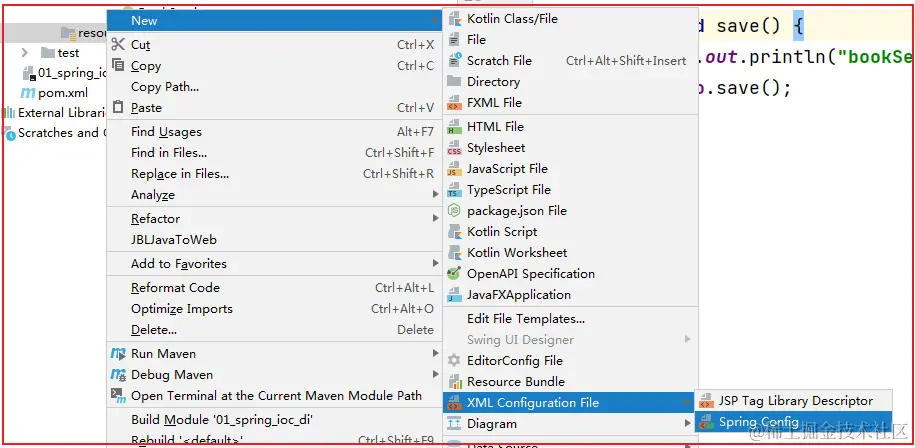Click the External Libraries bar-chart icon
Image resolution: width=915 pixels, height=448 pixels.
[x=9, y=113]
